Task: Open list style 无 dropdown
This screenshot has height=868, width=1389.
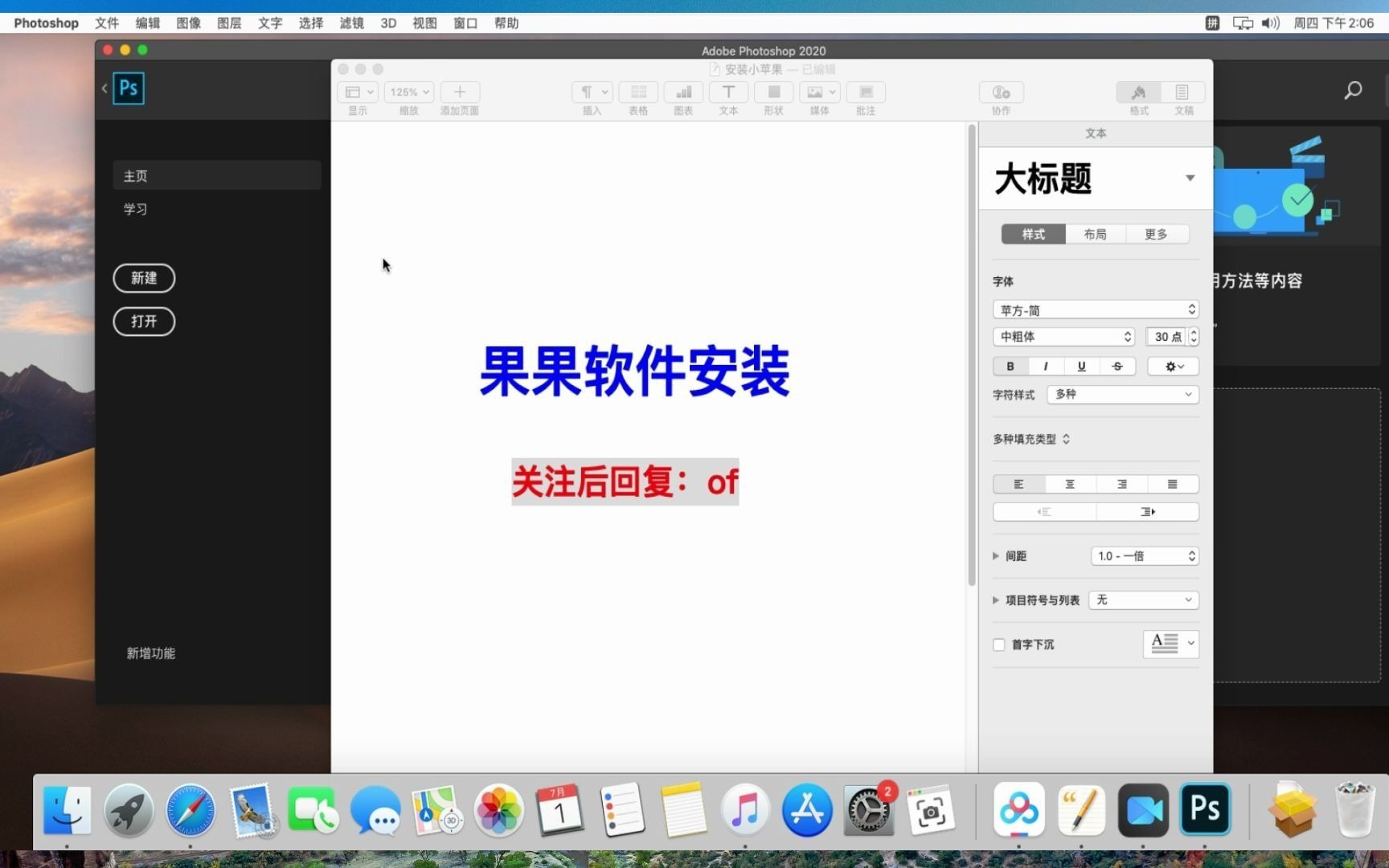Action: pos(1144,600)
